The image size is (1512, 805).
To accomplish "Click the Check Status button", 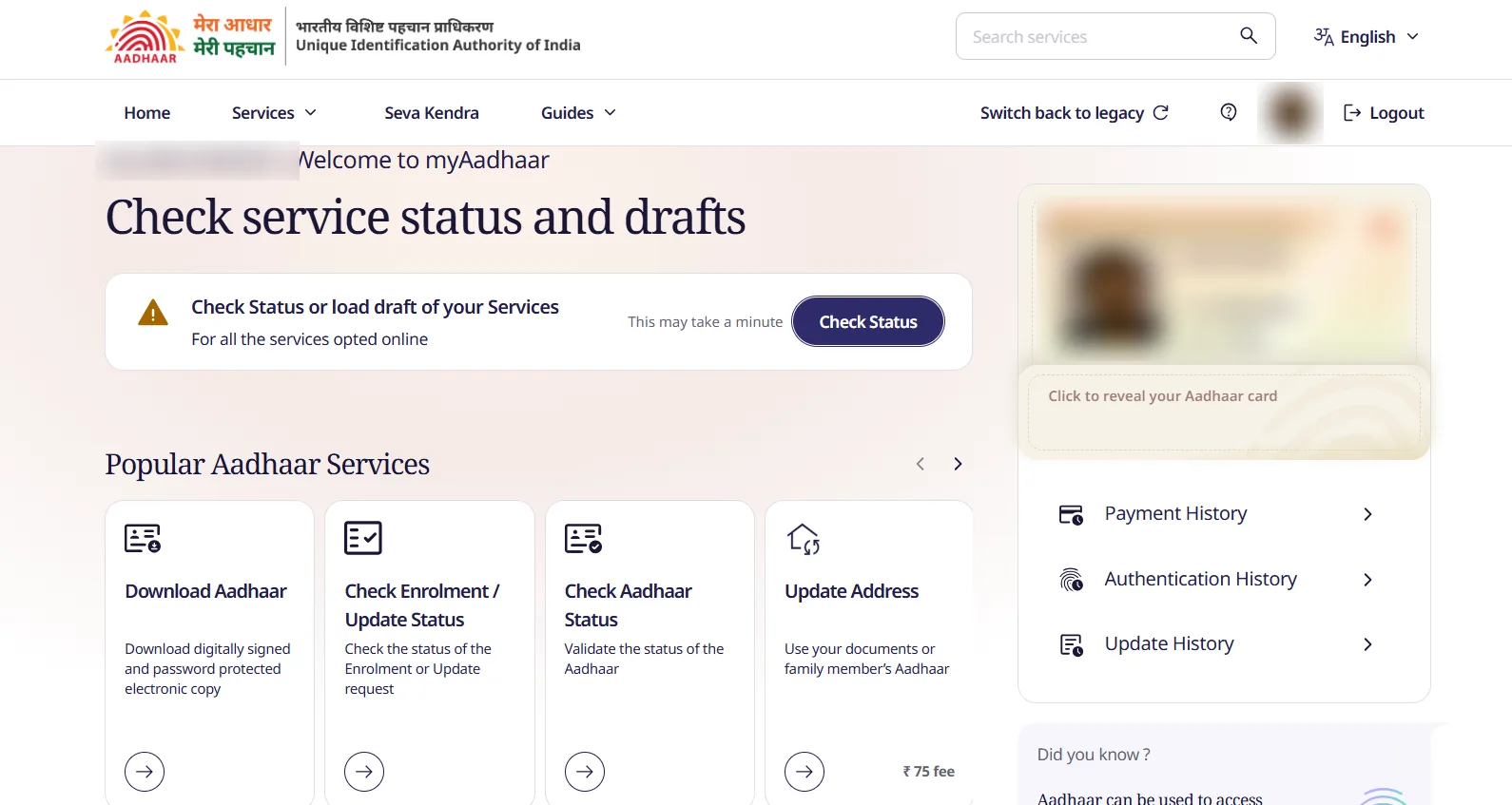I will (x=868, y=321).
